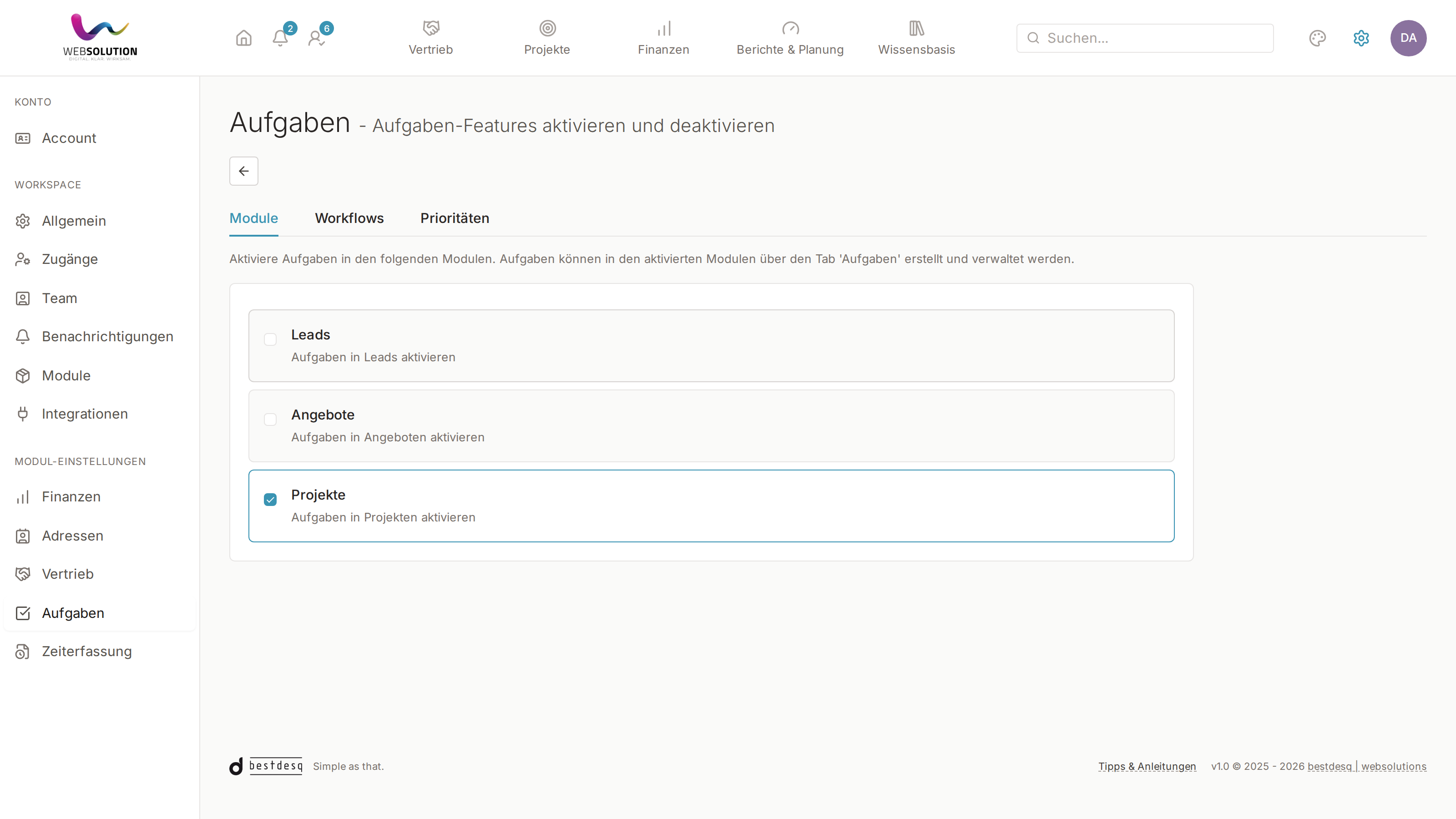Switch to the Workflows tab
The image size is (1456, 819).
tap(349, 218)
